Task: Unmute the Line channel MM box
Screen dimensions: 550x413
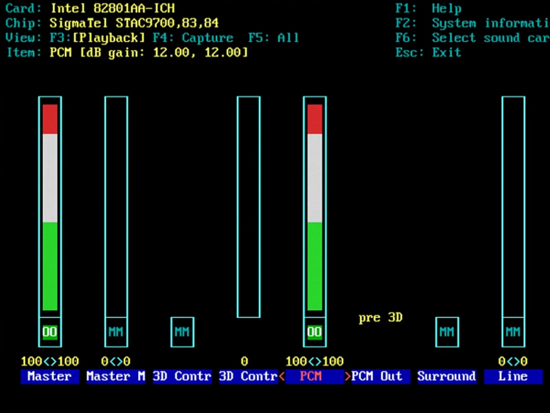Action: coord(514,332)
